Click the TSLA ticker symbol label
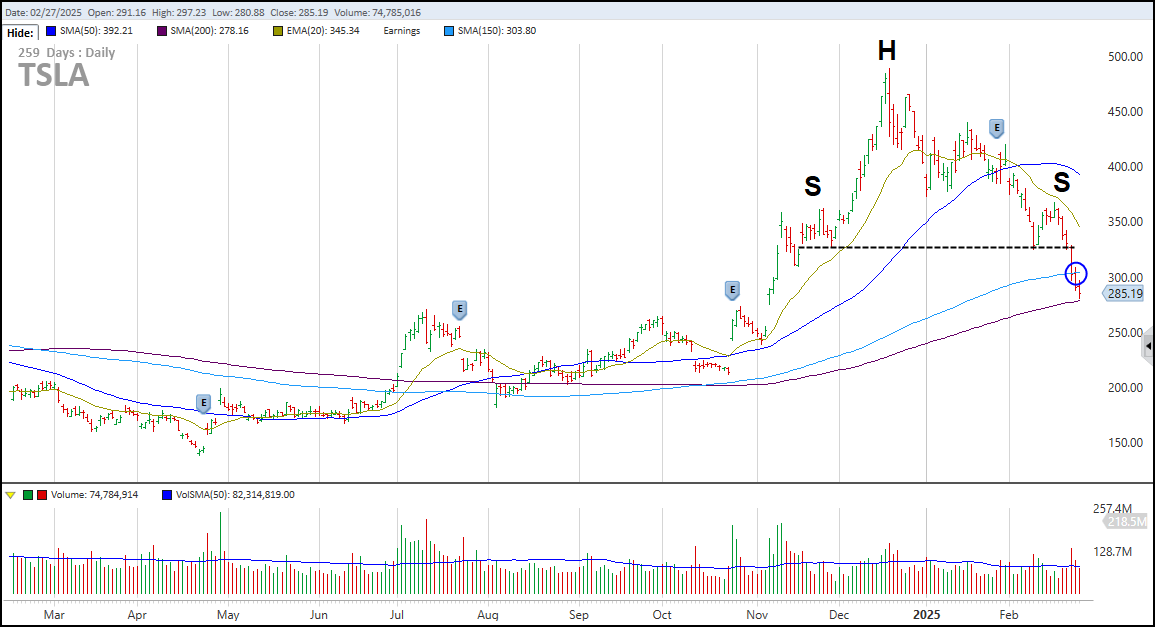This screenshot has height=627, width=1155. pyautogui.click(x=53, y=75)
